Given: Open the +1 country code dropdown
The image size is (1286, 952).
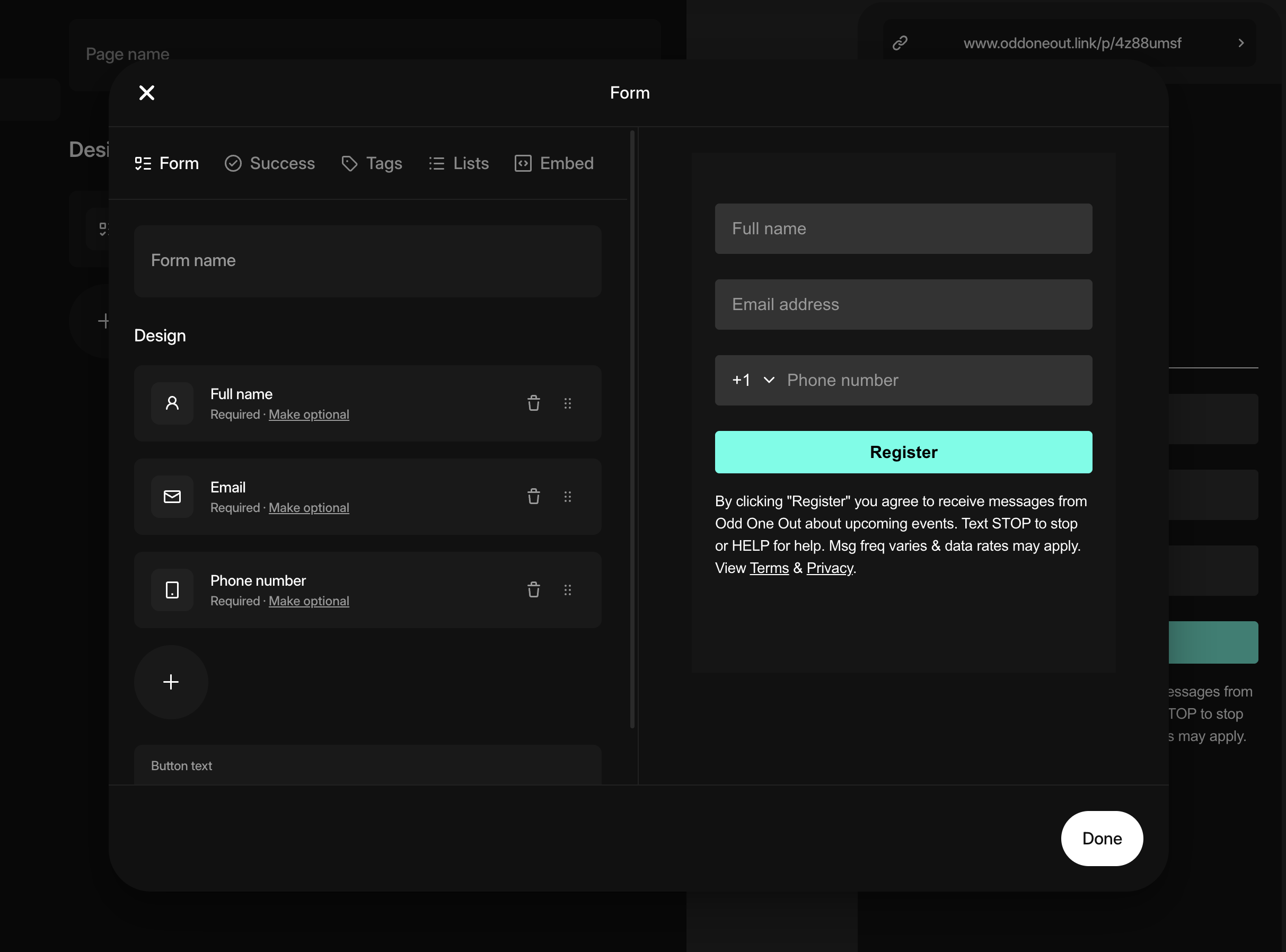Looking at the screenshot, I should click(x=753, y=381).
